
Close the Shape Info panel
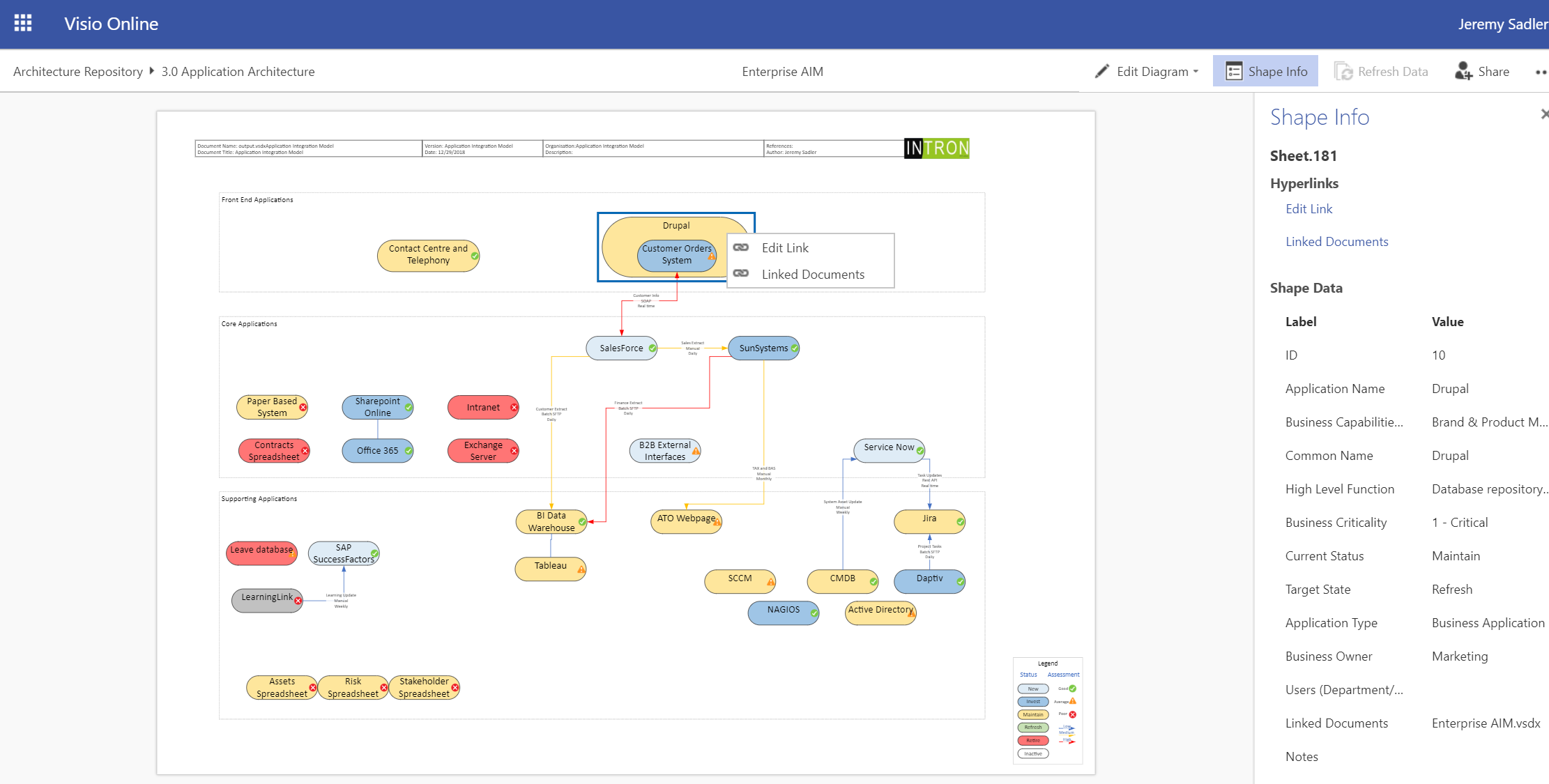coord(1543,114)
